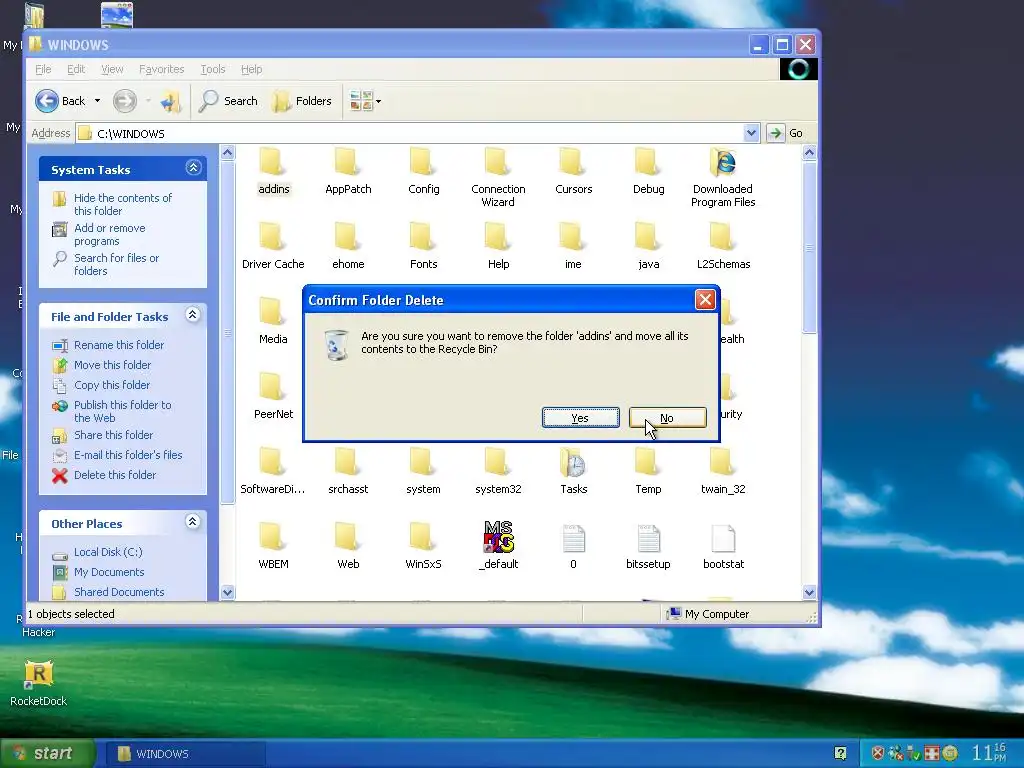Open the Views toolbar icon
The image size is (1024, 768).
point(361,101)
